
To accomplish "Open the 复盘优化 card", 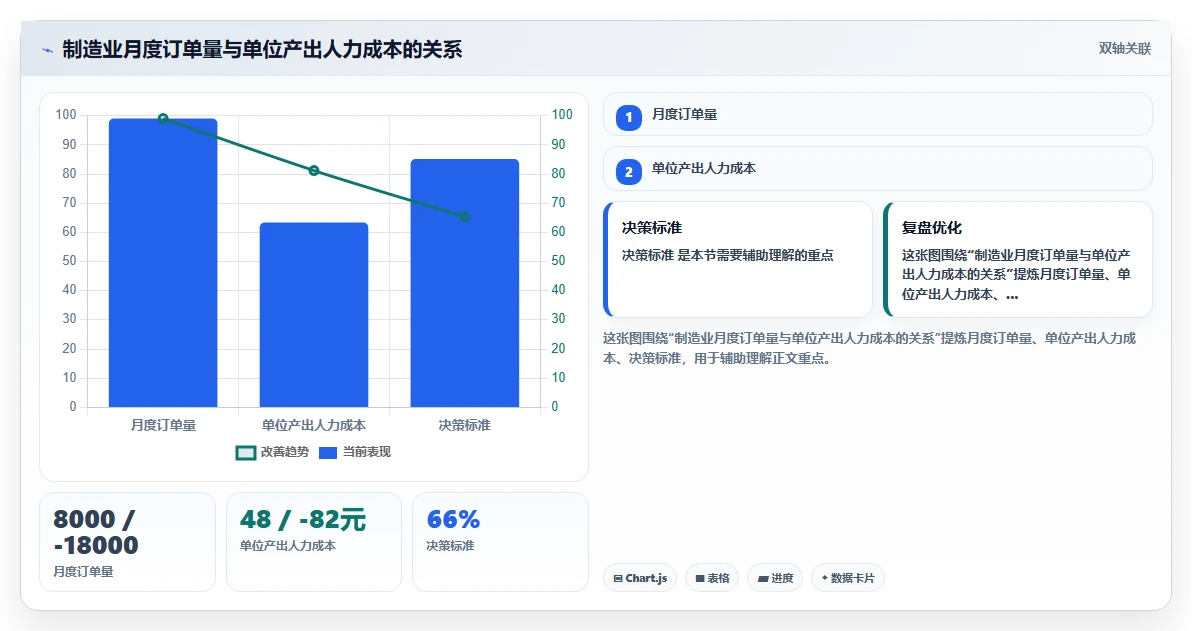I will (1018, 259).
